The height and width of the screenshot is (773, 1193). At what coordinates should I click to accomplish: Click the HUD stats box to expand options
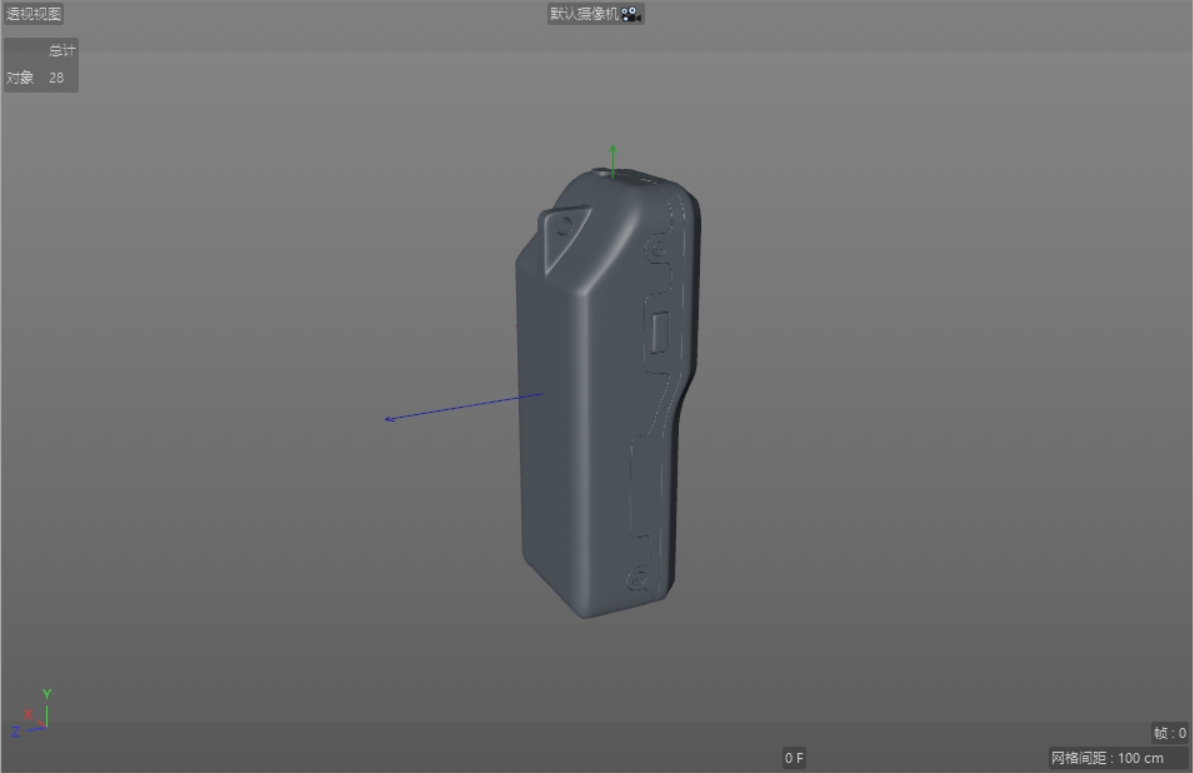coord(42,62)
